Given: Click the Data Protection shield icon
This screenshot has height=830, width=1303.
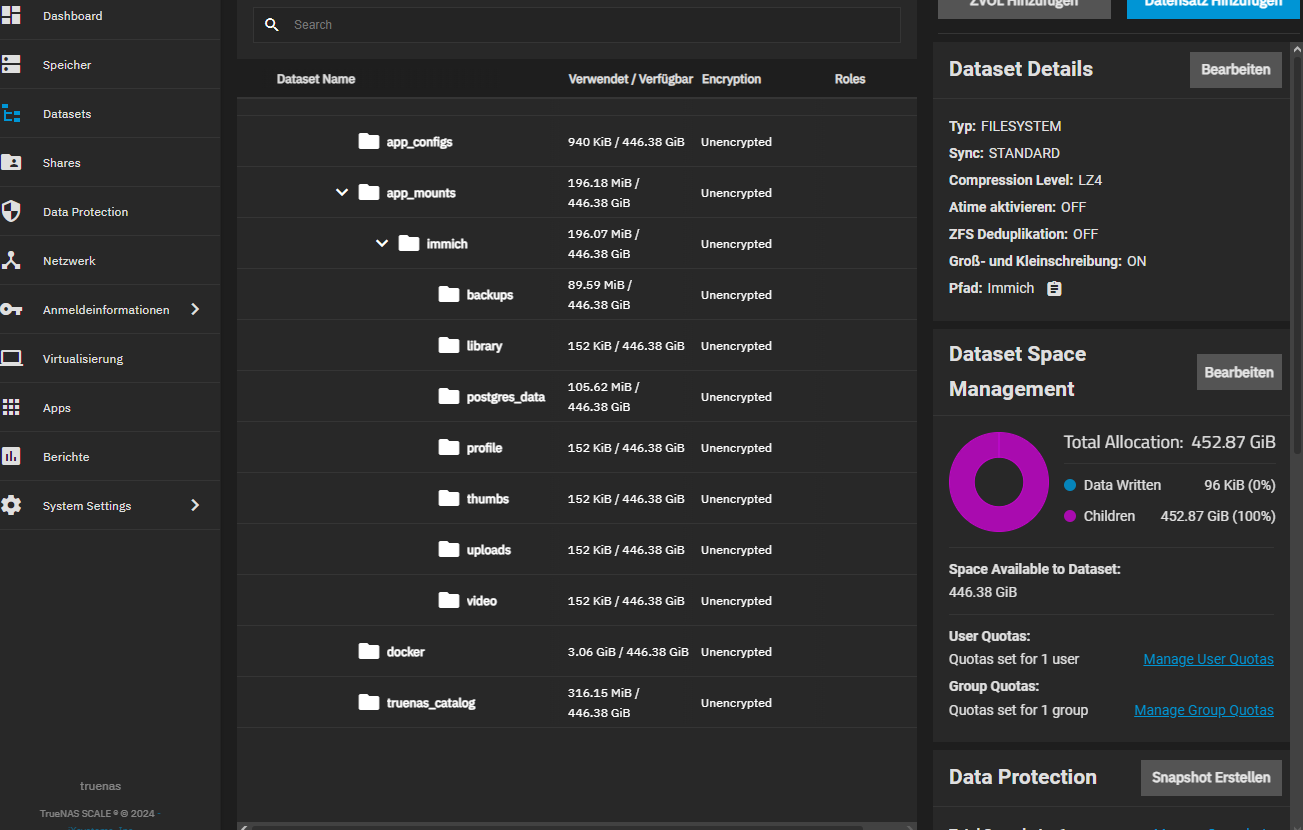Looking at the screenshot, I should click(x=11, y=212).
